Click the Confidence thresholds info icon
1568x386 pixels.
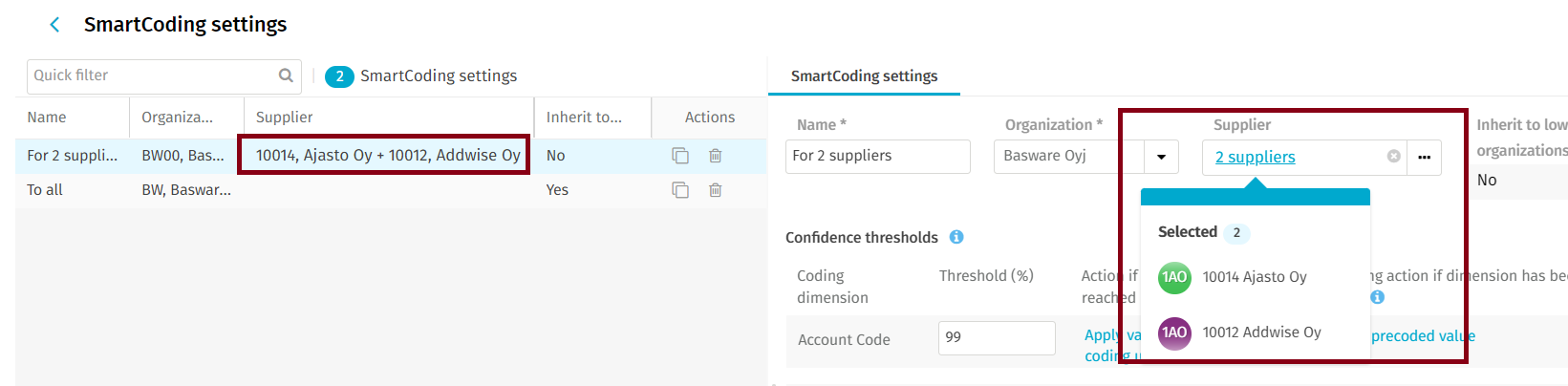(956, 237)
